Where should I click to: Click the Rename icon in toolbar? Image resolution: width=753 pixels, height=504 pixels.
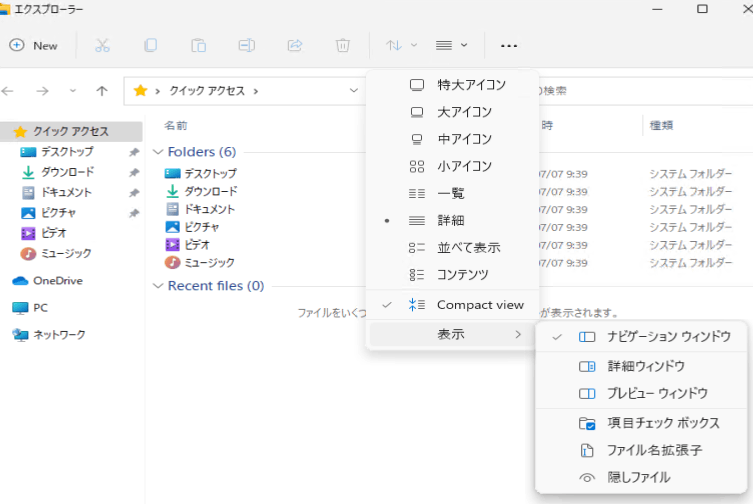(x=246, y=46)
